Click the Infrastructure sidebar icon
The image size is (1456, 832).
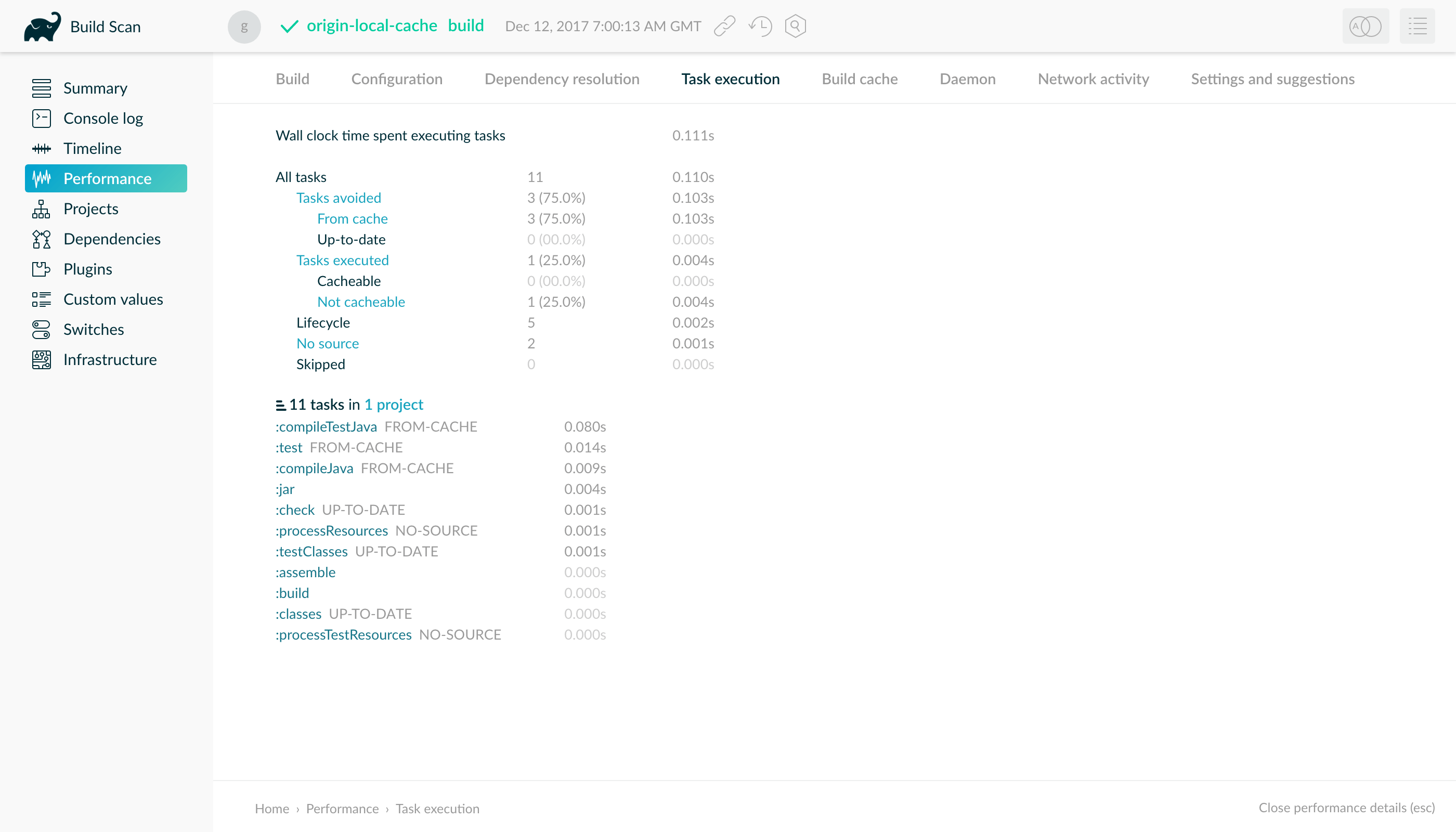pos(41,360)
